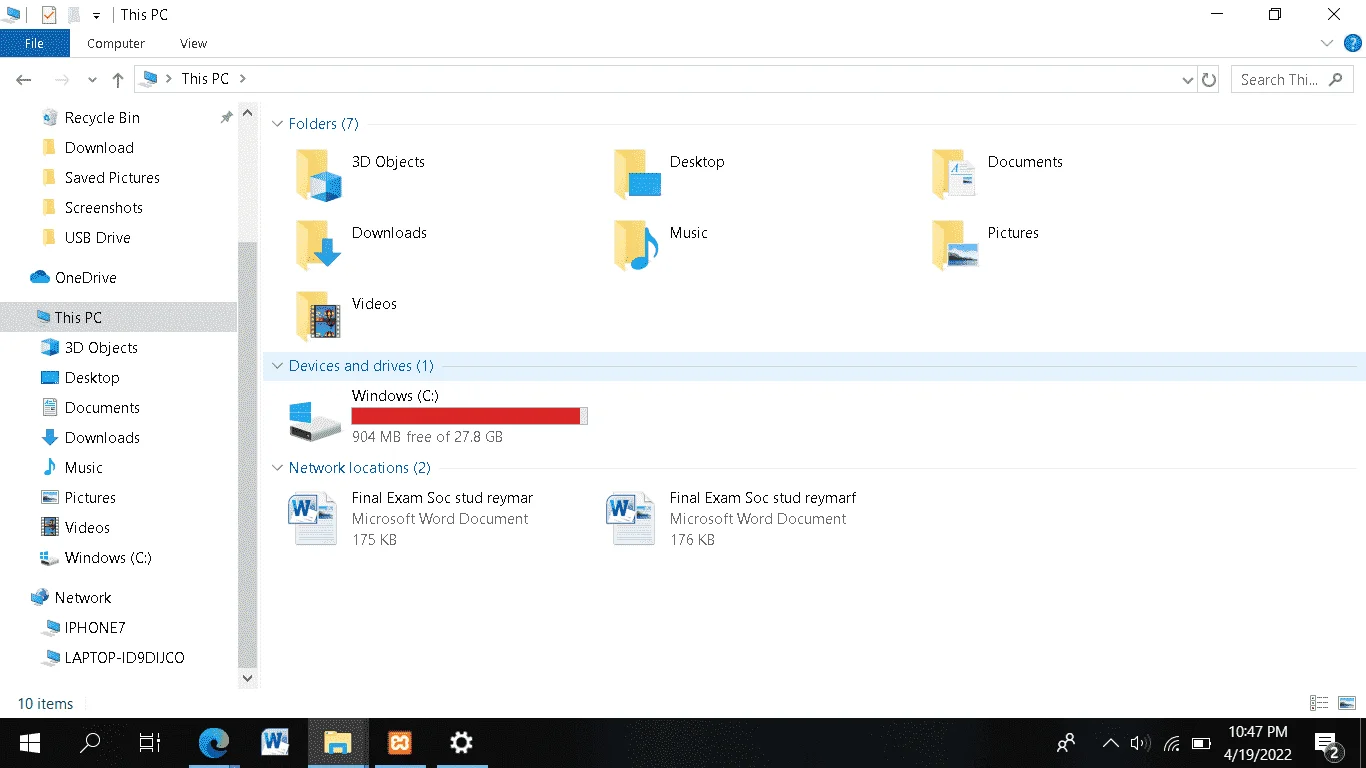Collapse the Network locations (2) group
1366x768 pixels.
pyautogui.click(x=277, y=468)
